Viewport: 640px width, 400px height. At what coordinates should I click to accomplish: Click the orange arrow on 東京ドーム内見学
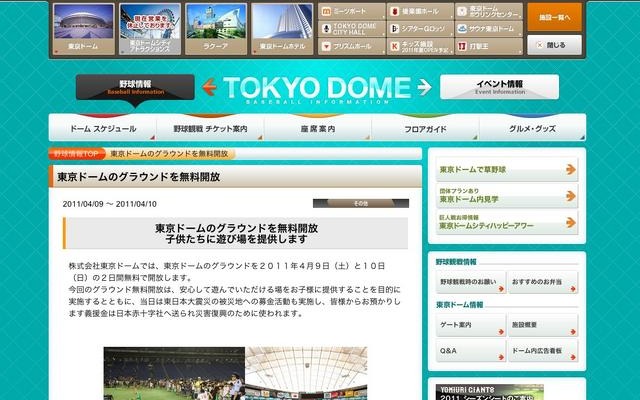(x=571, y=196)
